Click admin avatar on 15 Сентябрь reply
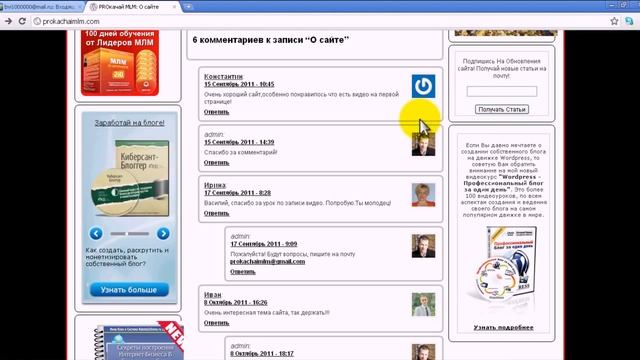The width and height of the screenshot is (640, 360). (x=423, y=144)
